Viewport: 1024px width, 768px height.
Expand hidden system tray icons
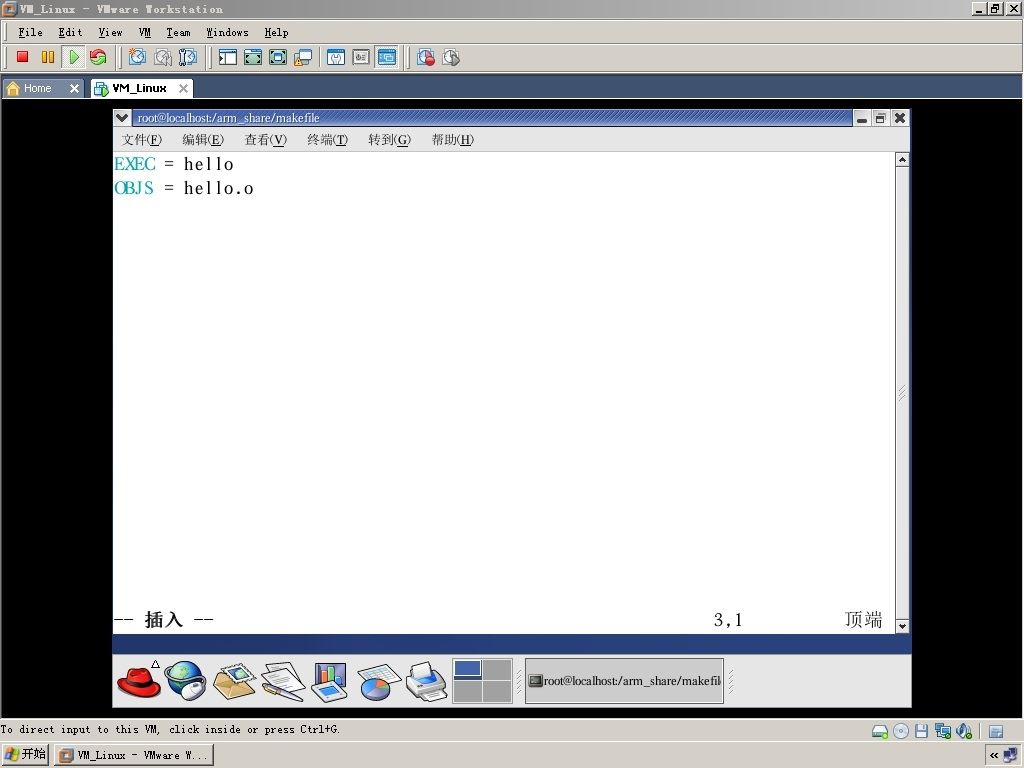994,755
